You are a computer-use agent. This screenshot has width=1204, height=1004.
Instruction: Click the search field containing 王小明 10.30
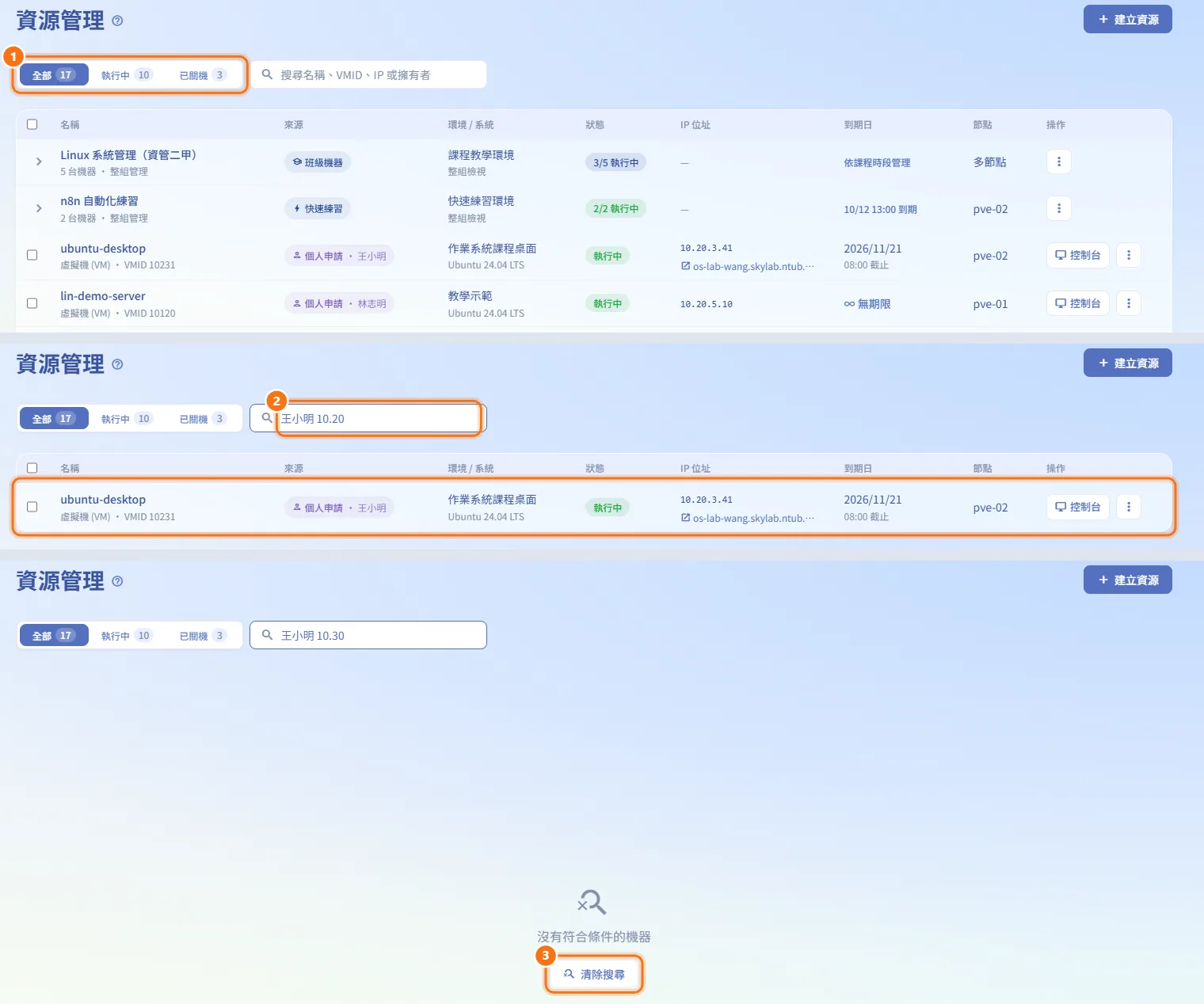(368, 635)
